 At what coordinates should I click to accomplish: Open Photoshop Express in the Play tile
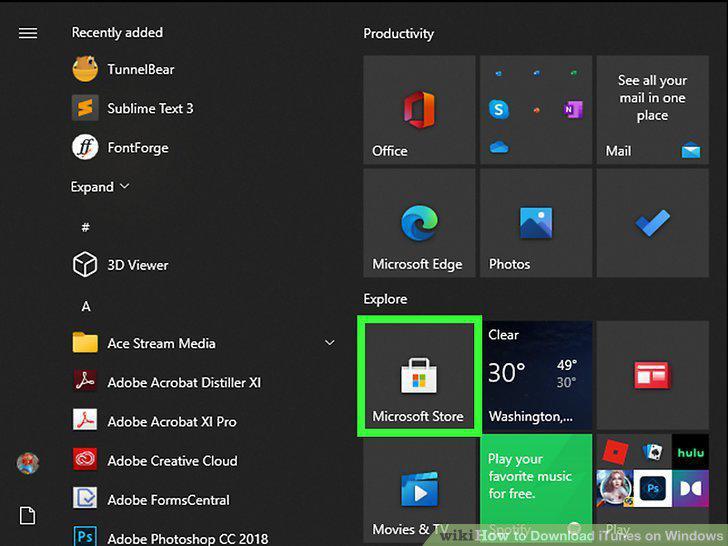point(652,488)
